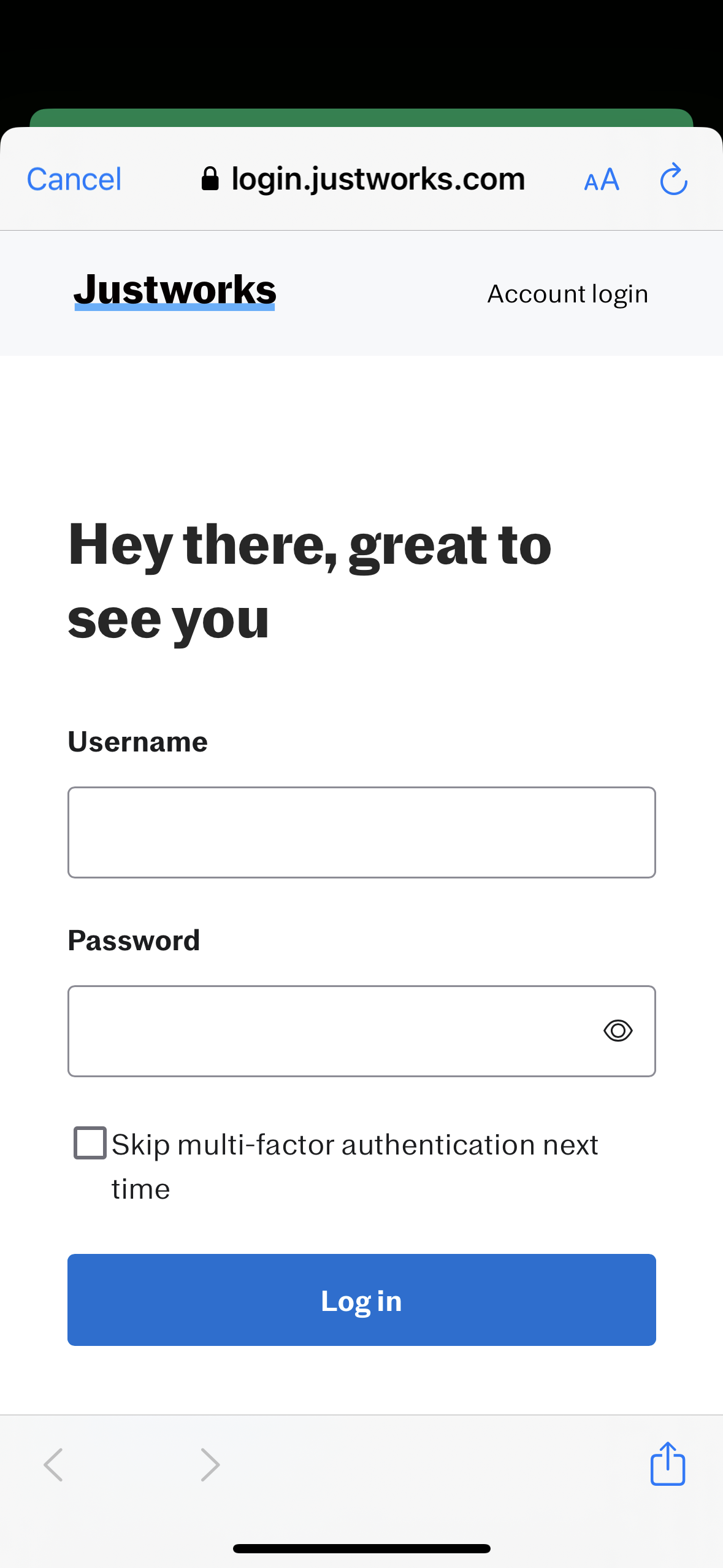Go forward with the right chevron
The image size is (723, 1568).
tap(210, 1465)
